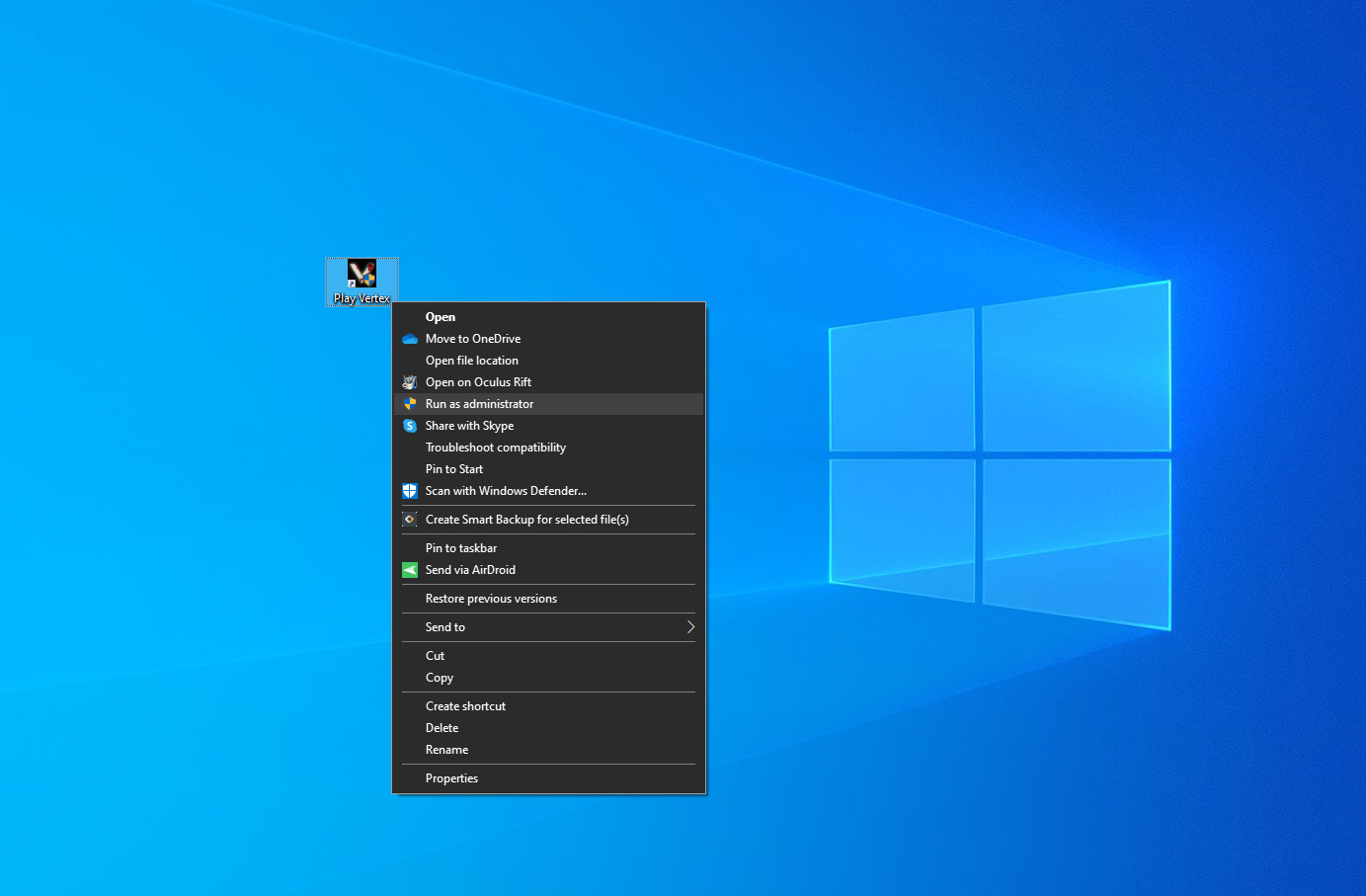1366x896 pixels.
Task: Select Cut from the context menu
Action: [436, 656]
